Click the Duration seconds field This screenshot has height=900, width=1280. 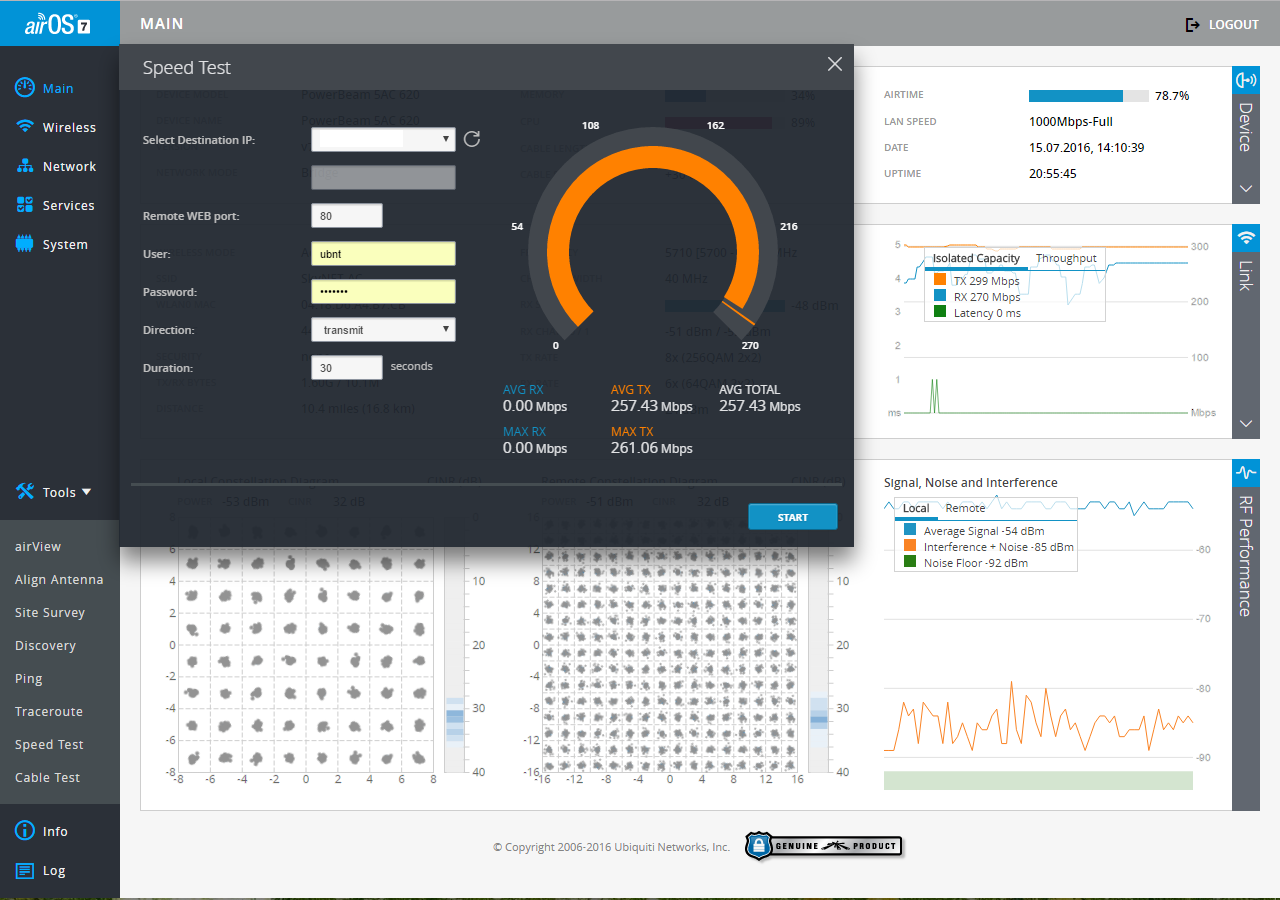[347, 368]
